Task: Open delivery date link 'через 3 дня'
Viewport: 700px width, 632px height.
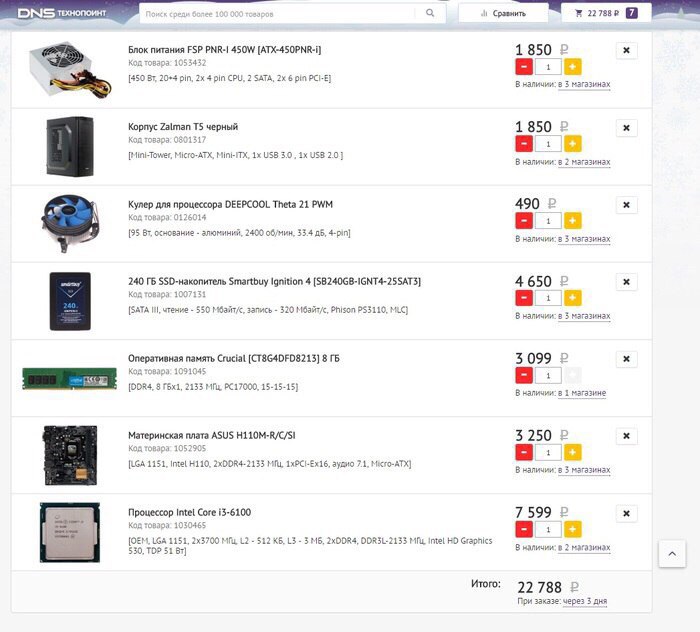Action: pos(584,601)
